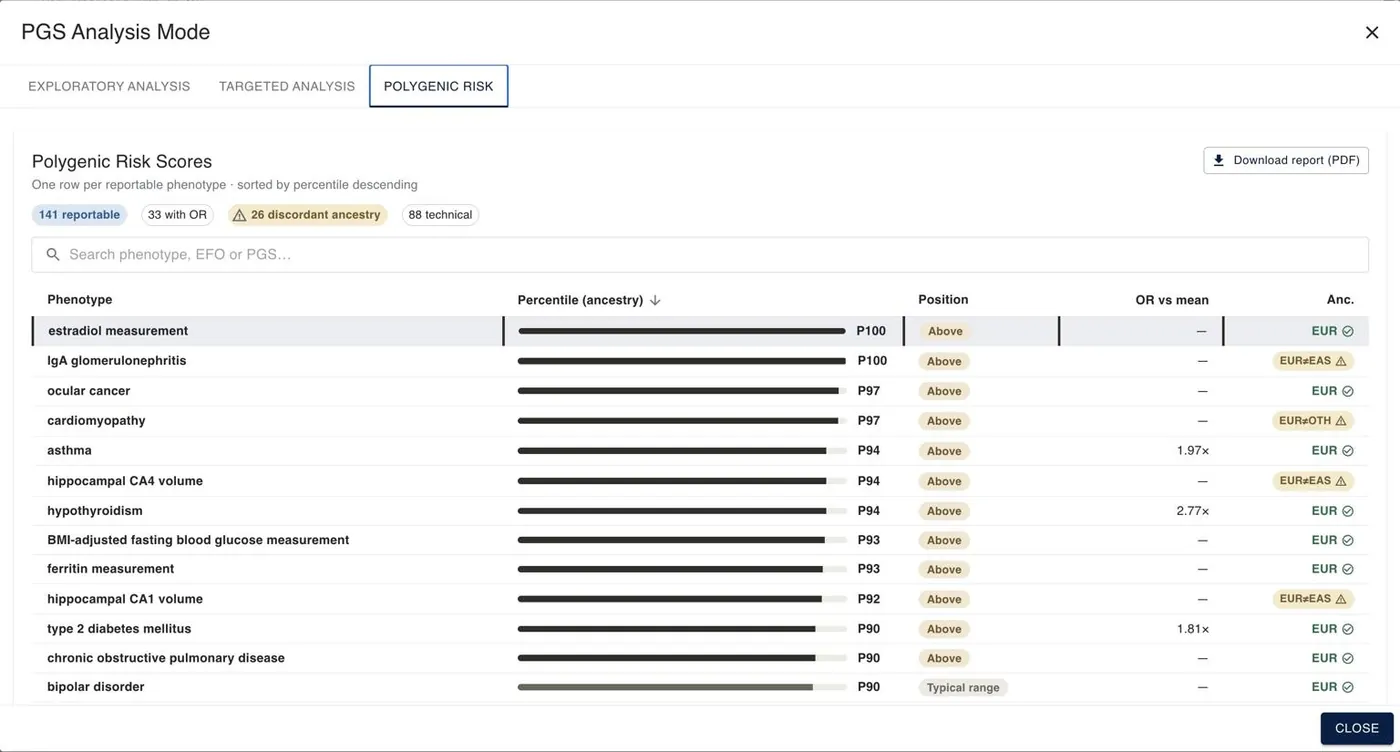Click the Typical range badge for bipolar disorder
The width and height of the screenshot is (1400, 752).
tap(963, 688)
